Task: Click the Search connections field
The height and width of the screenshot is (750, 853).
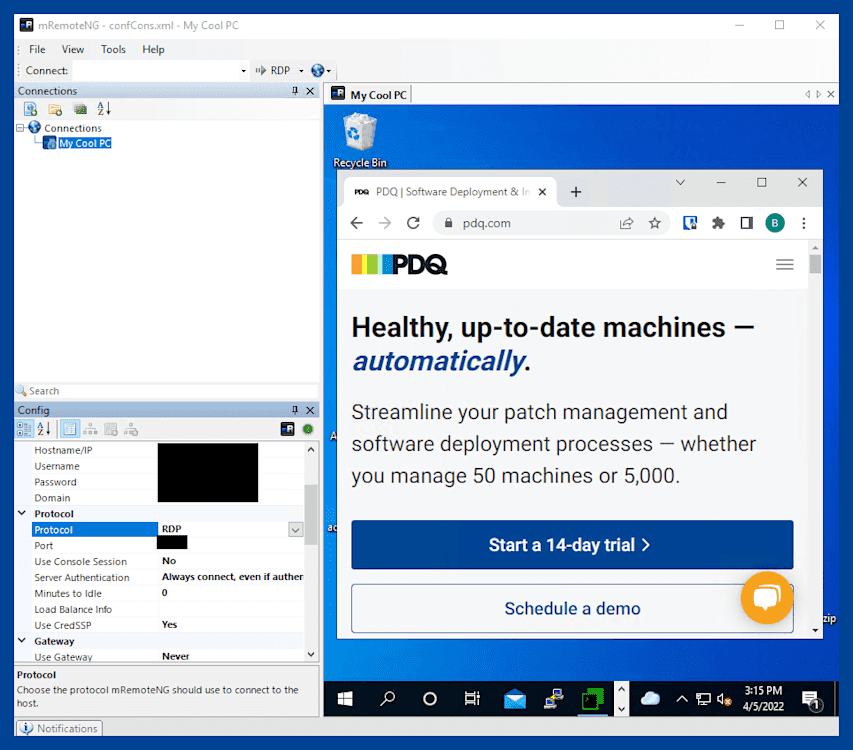Action: coord(166,391)
